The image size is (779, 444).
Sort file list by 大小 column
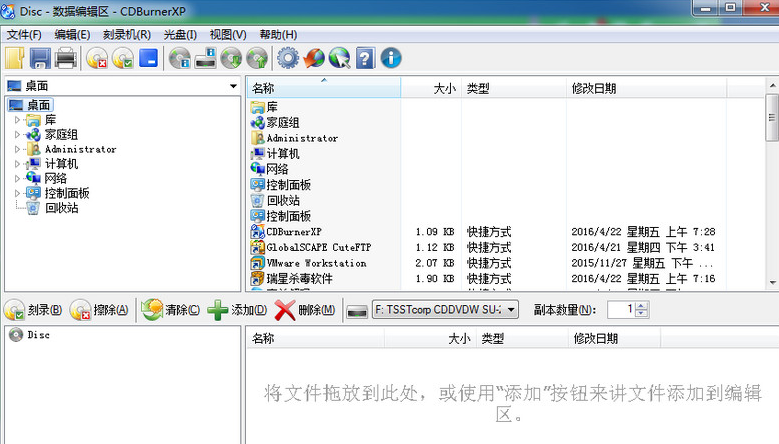coord(431,88)
